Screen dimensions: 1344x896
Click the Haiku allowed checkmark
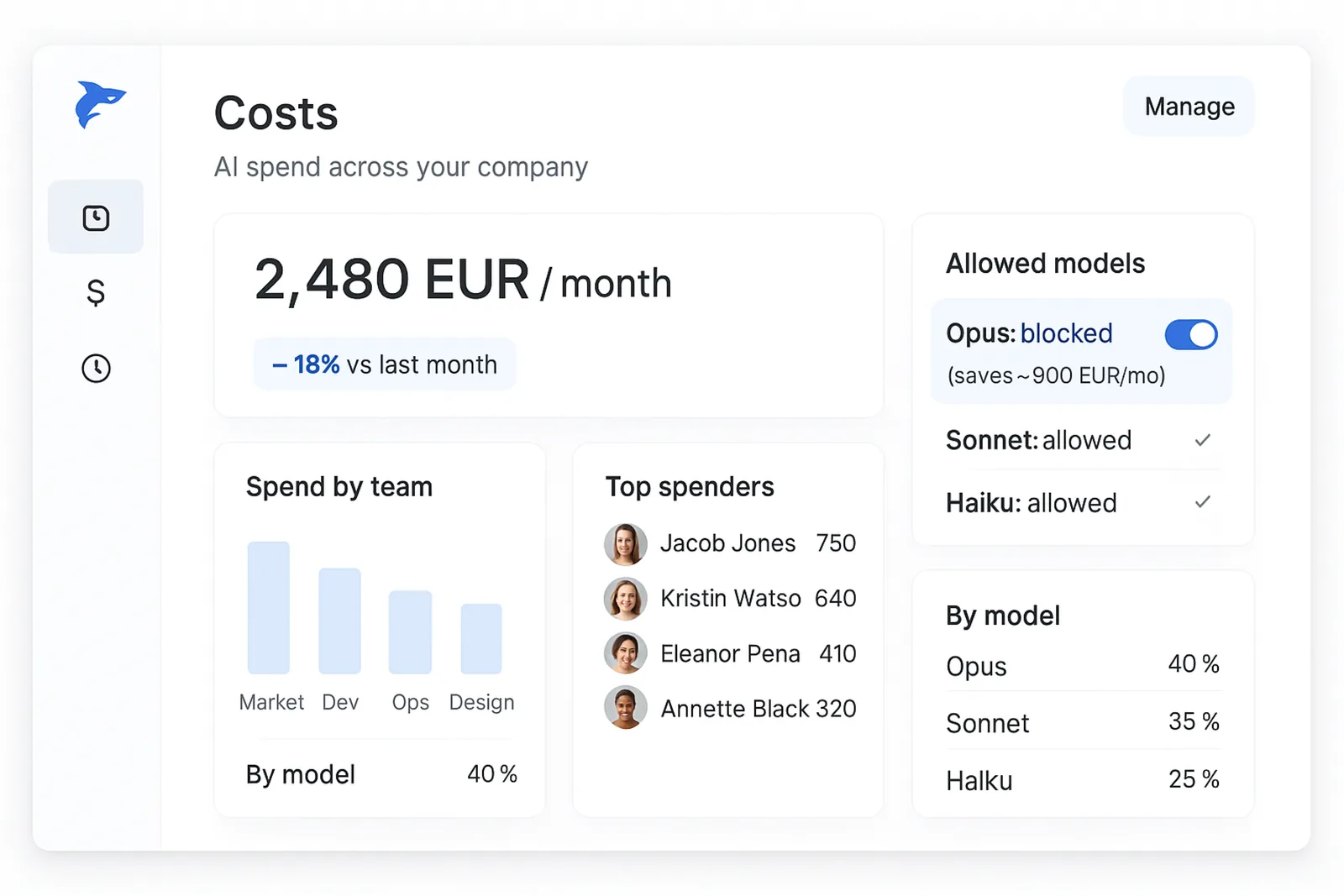(1203, 502)
